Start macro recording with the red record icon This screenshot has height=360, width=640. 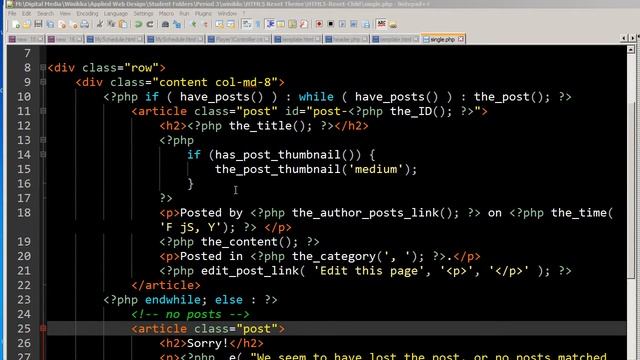[319, 24]
